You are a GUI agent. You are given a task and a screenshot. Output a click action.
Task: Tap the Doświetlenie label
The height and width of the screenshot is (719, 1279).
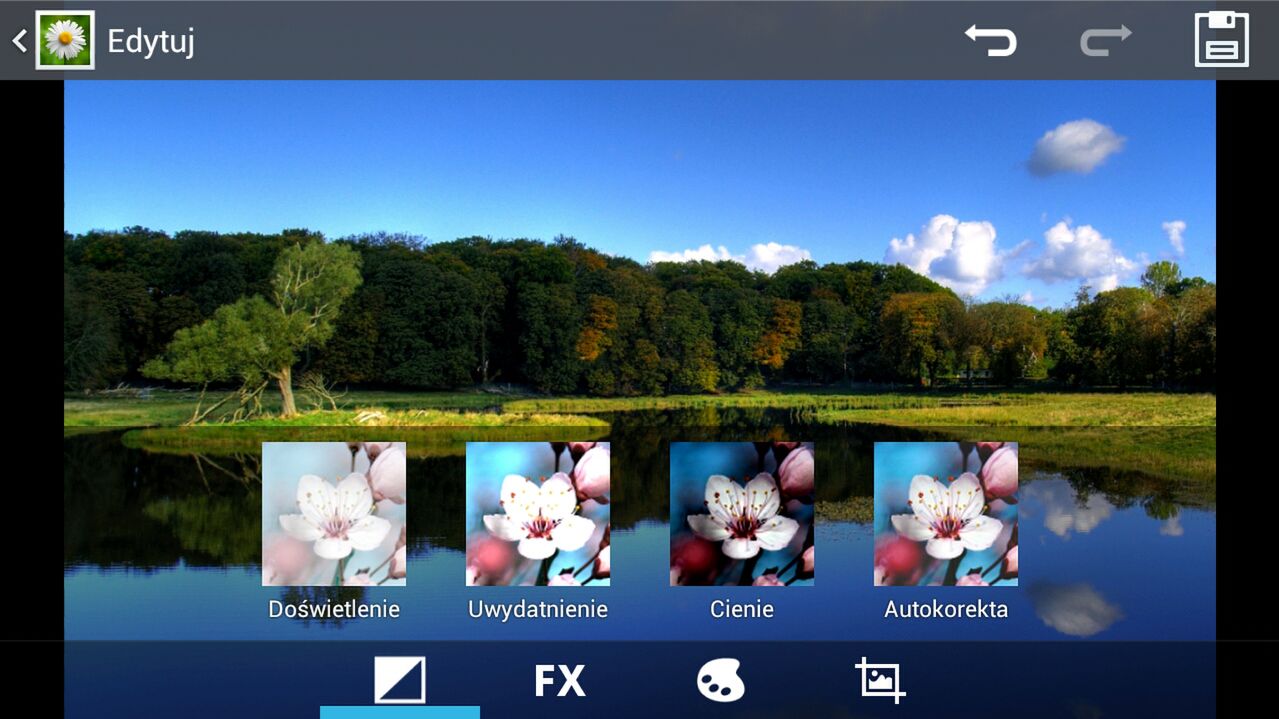pos(334,609)
